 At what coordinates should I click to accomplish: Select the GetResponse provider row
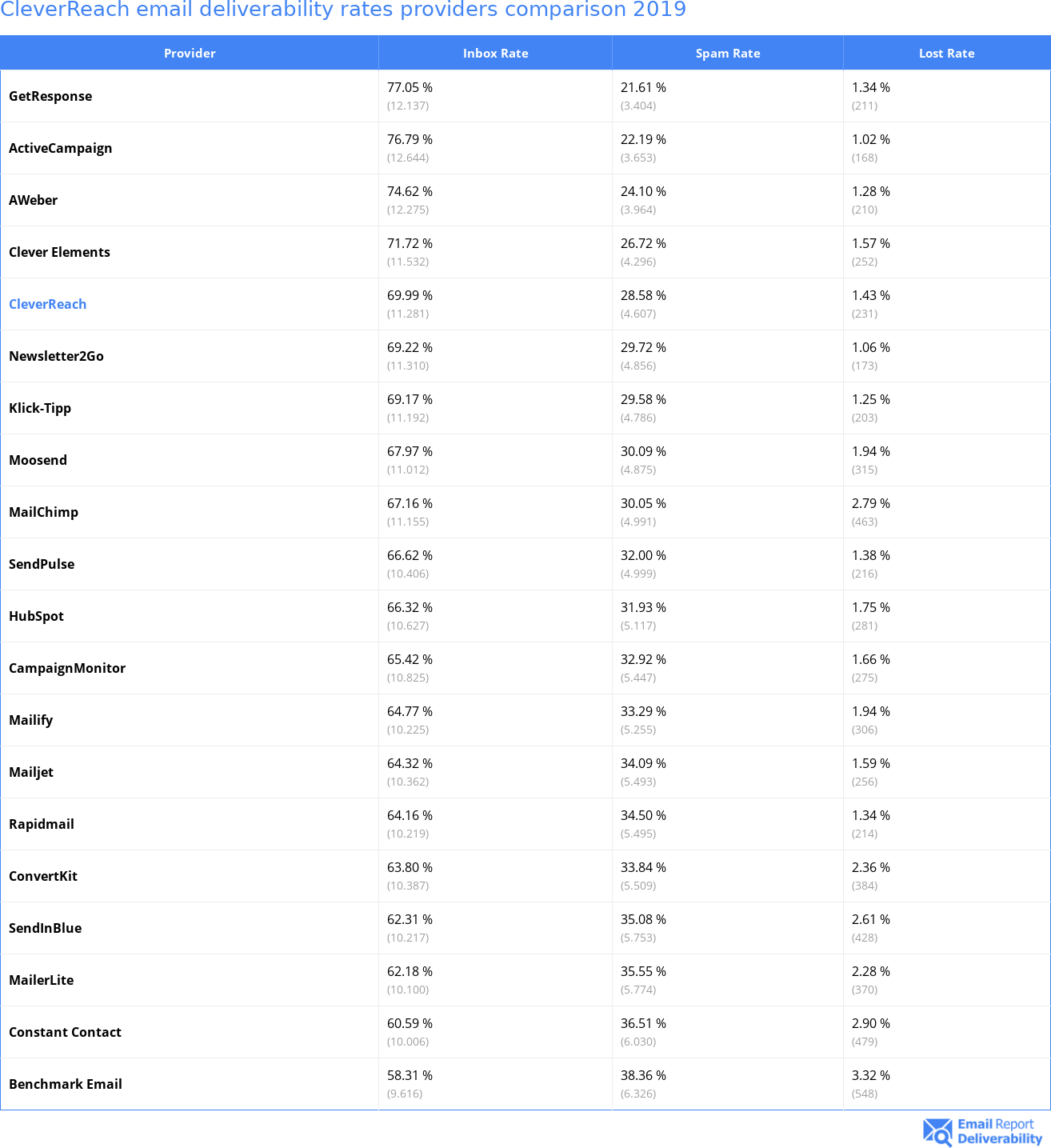pos(50,96)
